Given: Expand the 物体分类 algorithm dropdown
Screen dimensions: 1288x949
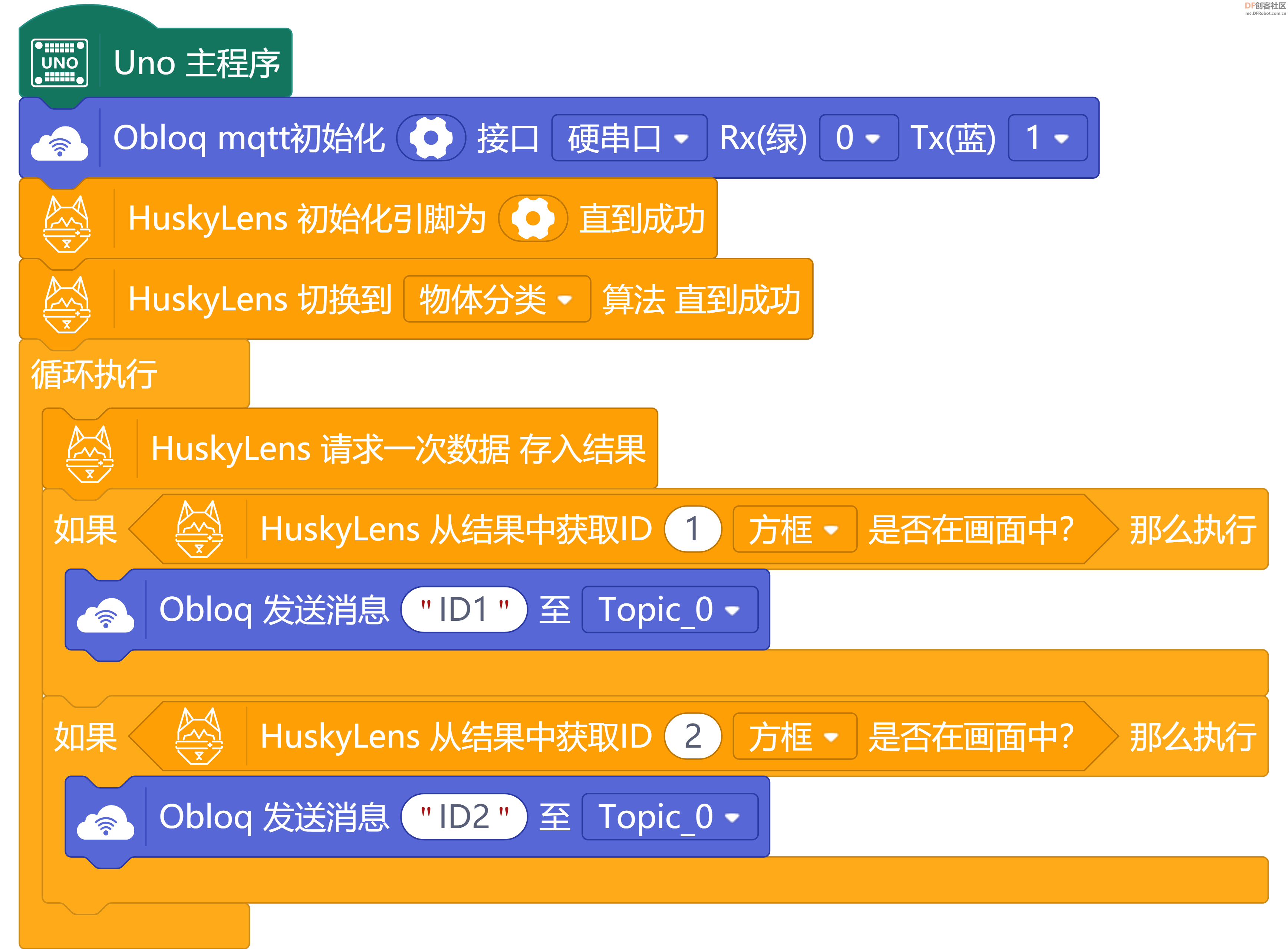Looking at the screenshot, I should click(x=497, y=299).
